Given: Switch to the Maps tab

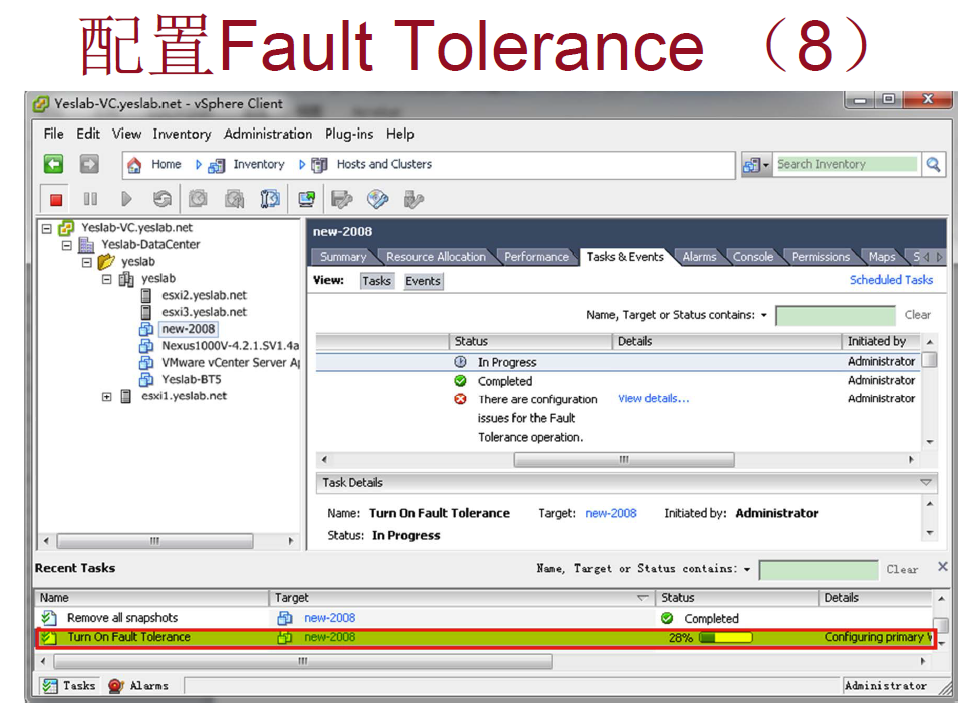Looking at the screenshot, I should 882,257.
